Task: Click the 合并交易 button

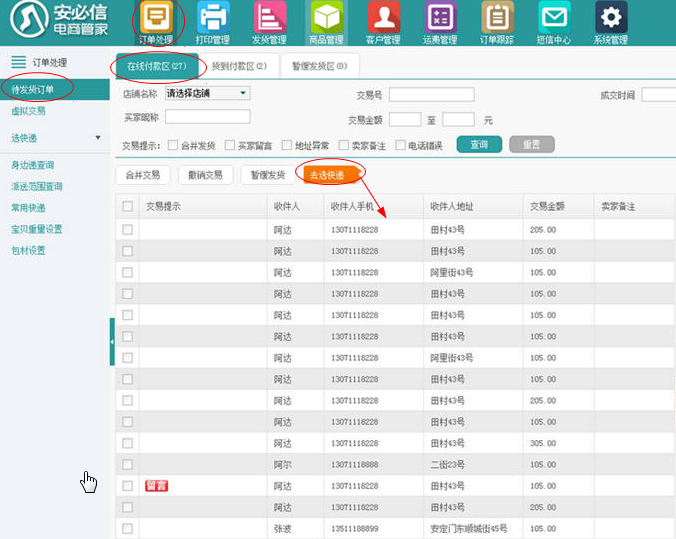Action: 143,175
